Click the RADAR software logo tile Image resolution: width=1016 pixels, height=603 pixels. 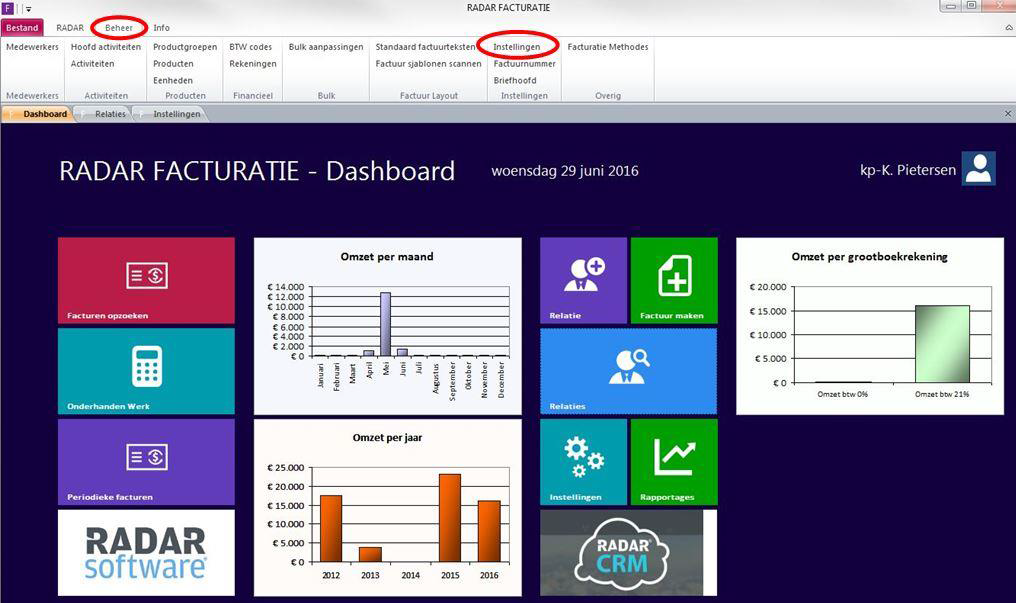pyautogui.click(x=146, y=552)
